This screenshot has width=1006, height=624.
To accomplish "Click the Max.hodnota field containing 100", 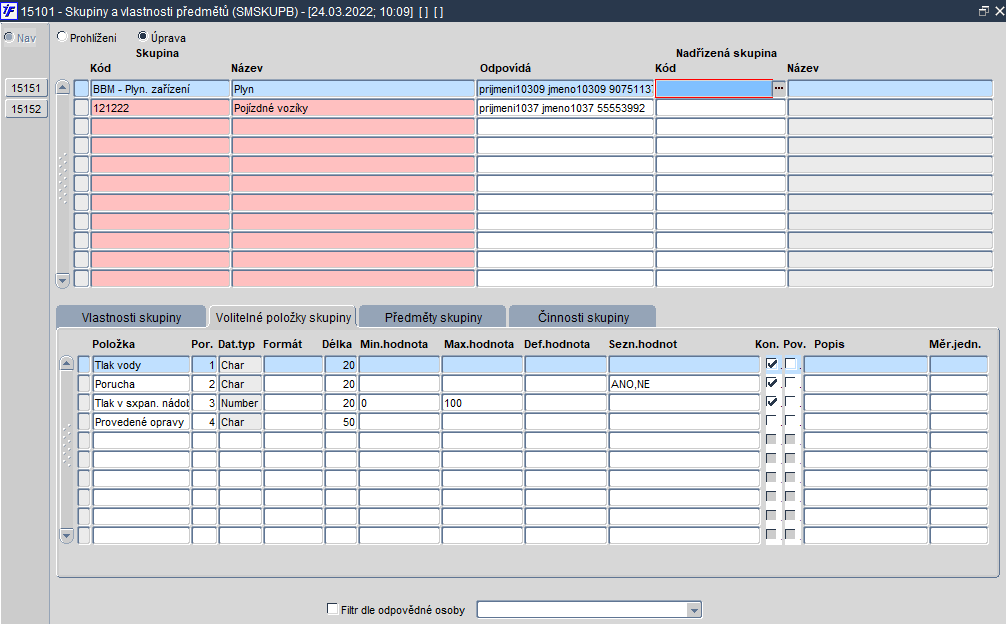I will pyautogui.click(x=482, y=403).
